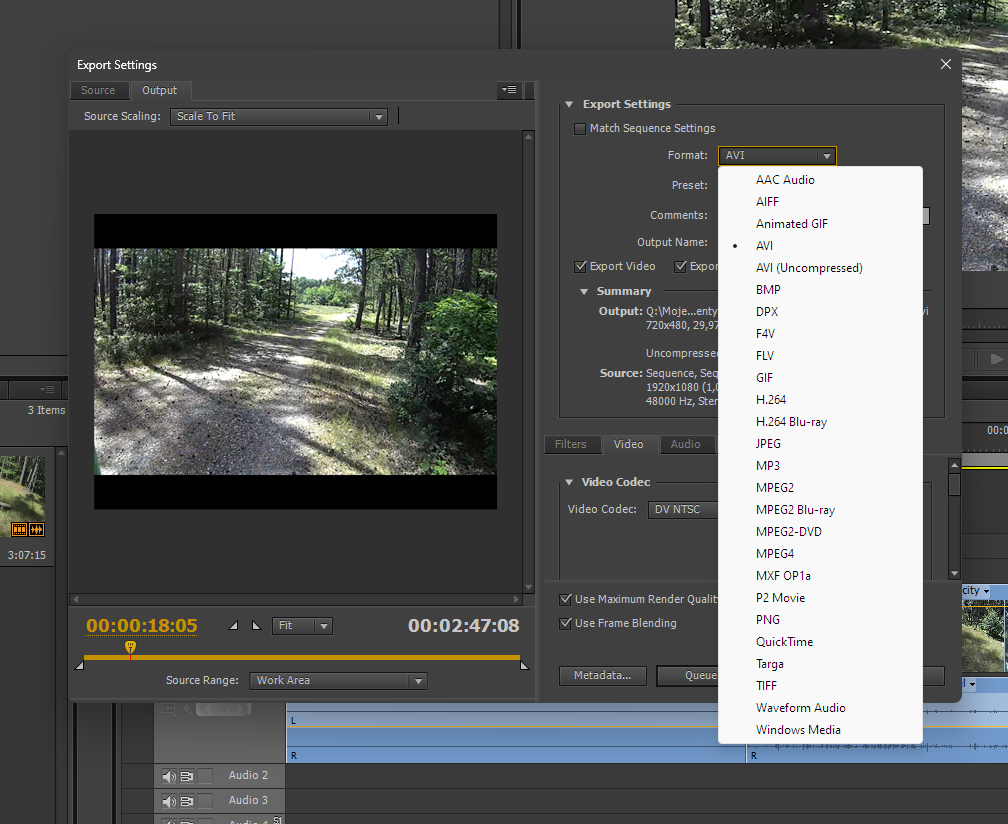Enable Match Sequence Settings checkbox
The width and height of the screenshot is (1008, 824).
(580, 129)
